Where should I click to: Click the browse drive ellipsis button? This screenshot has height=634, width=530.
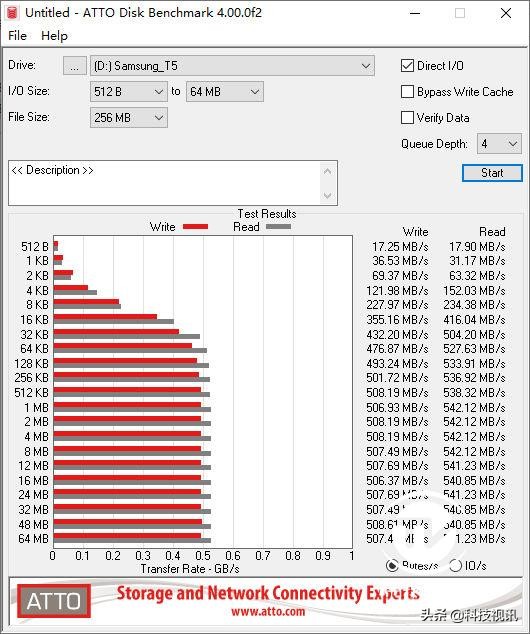click(74, 66)
